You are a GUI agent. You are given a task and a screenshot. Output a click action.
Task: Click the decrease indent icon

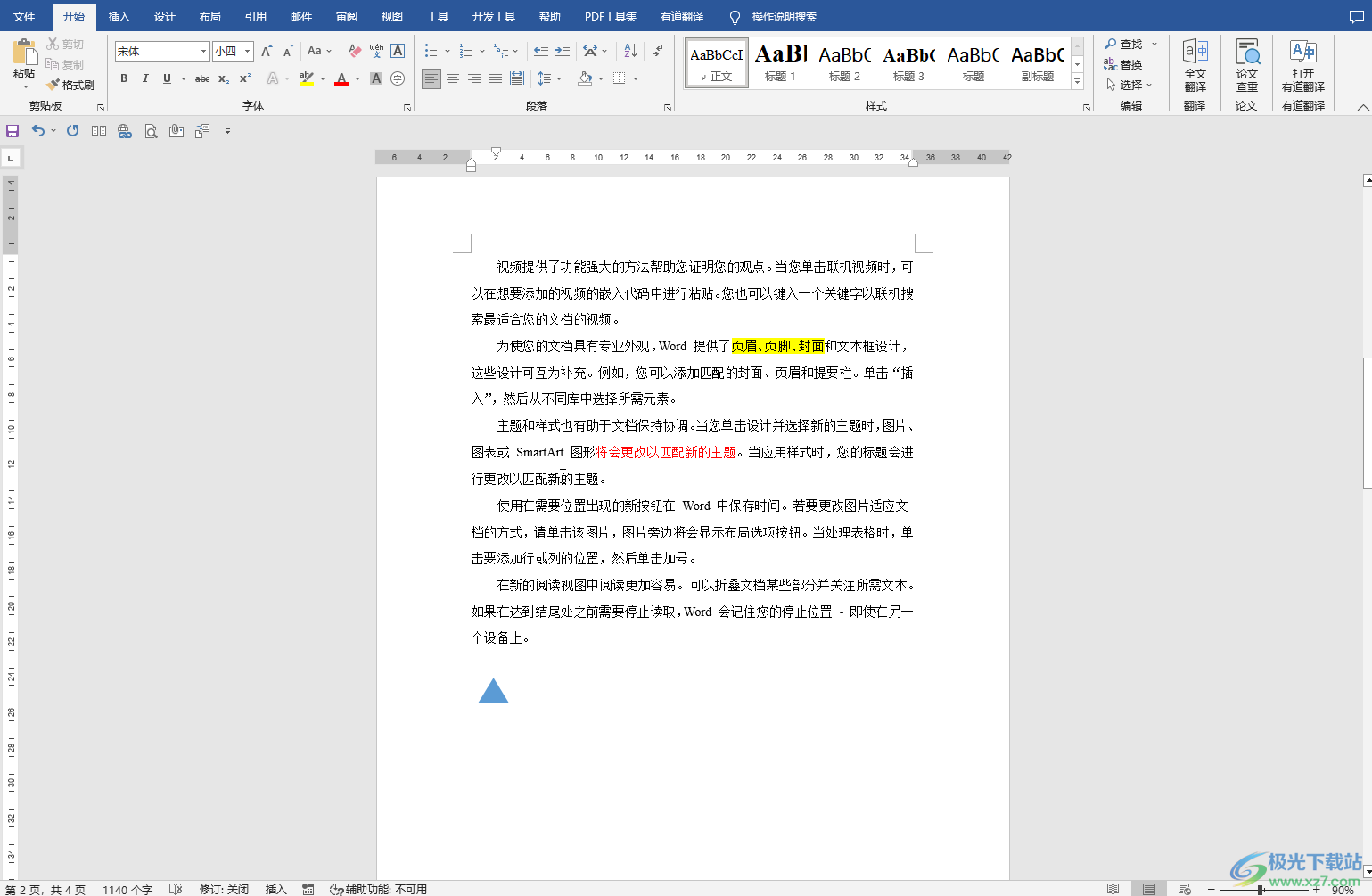pos(541,51)
